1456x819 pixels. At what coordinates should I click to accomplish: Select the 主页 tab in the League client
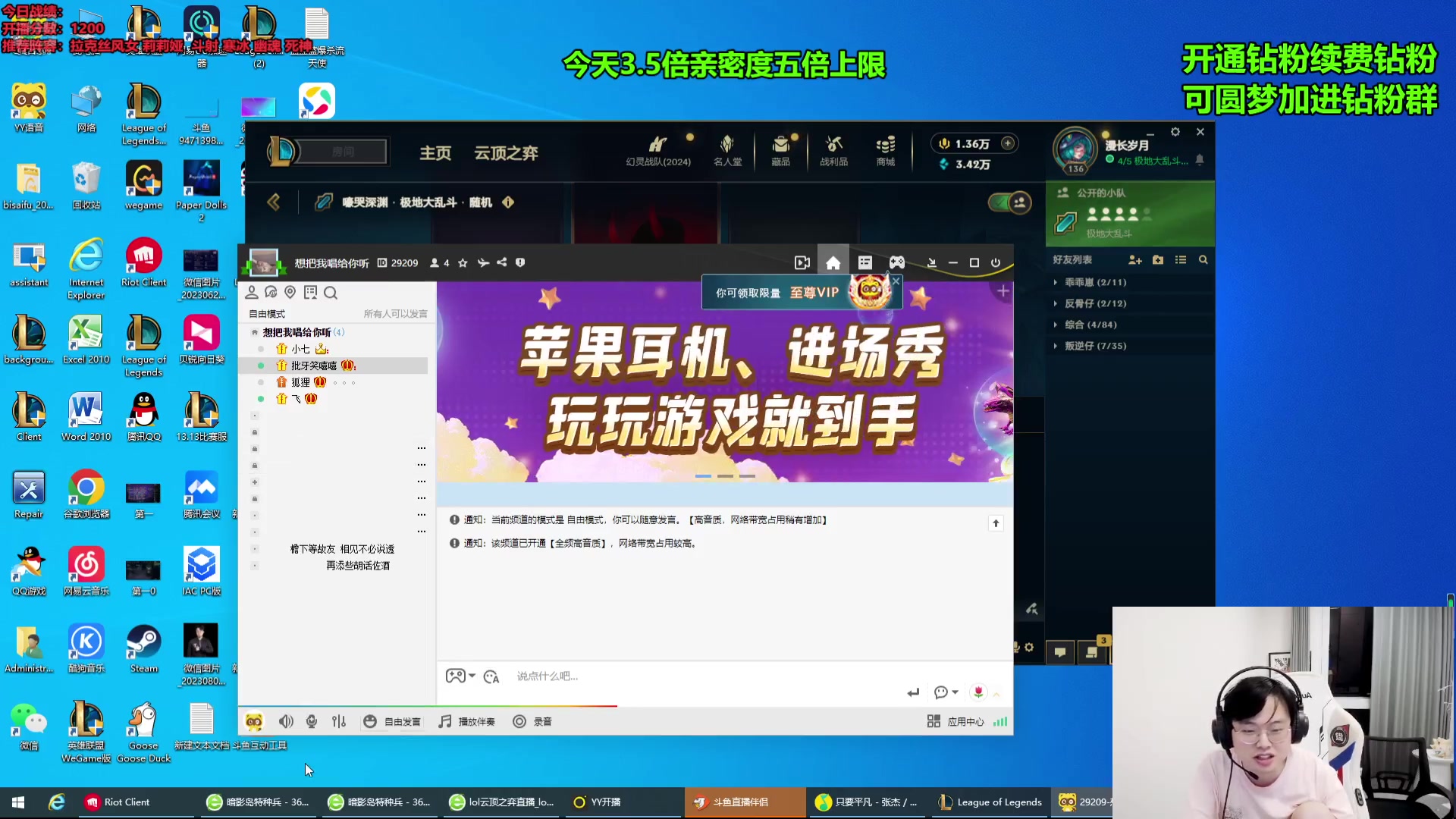pos(436,152)
